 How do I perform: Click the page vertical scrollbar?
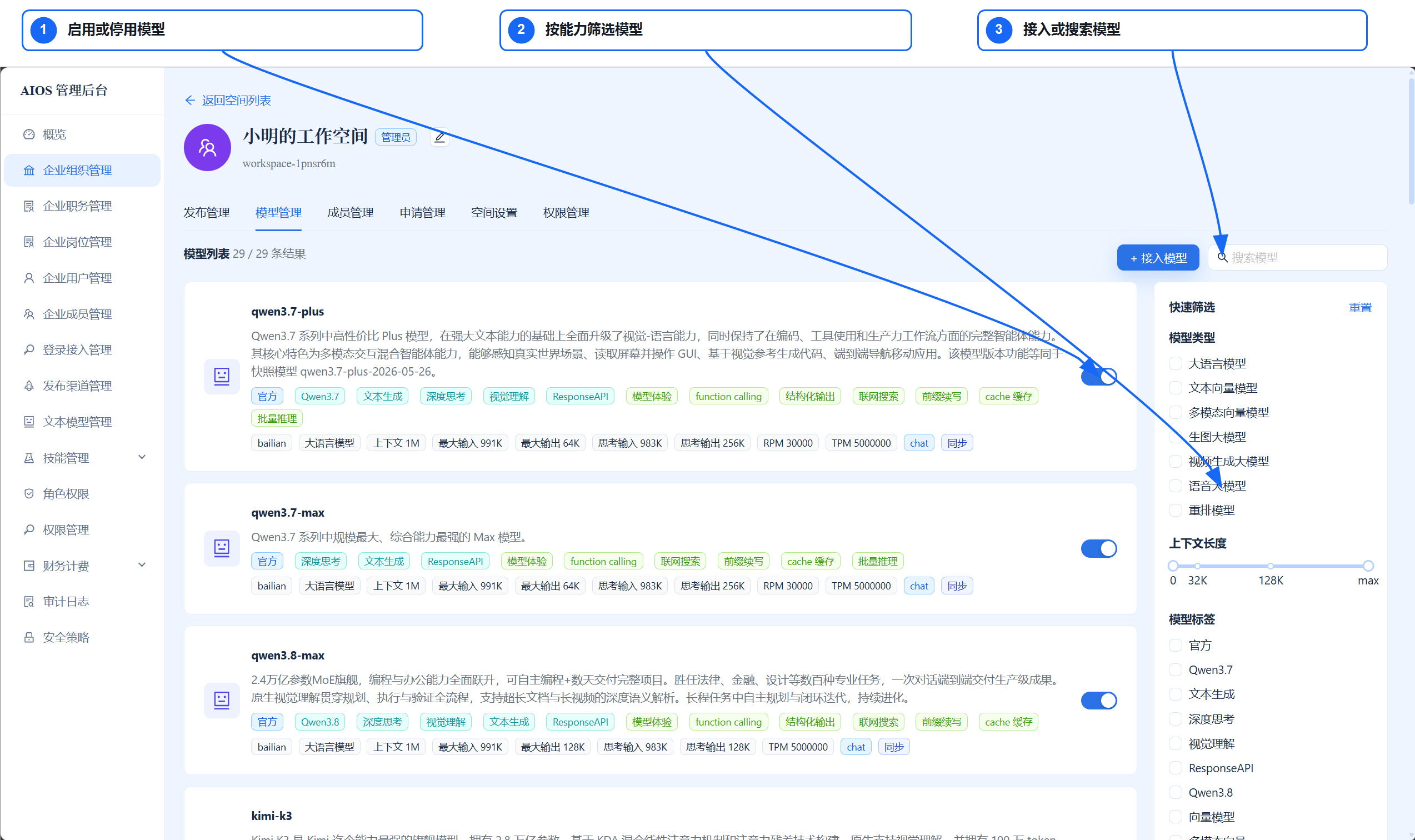(1411, 142)
